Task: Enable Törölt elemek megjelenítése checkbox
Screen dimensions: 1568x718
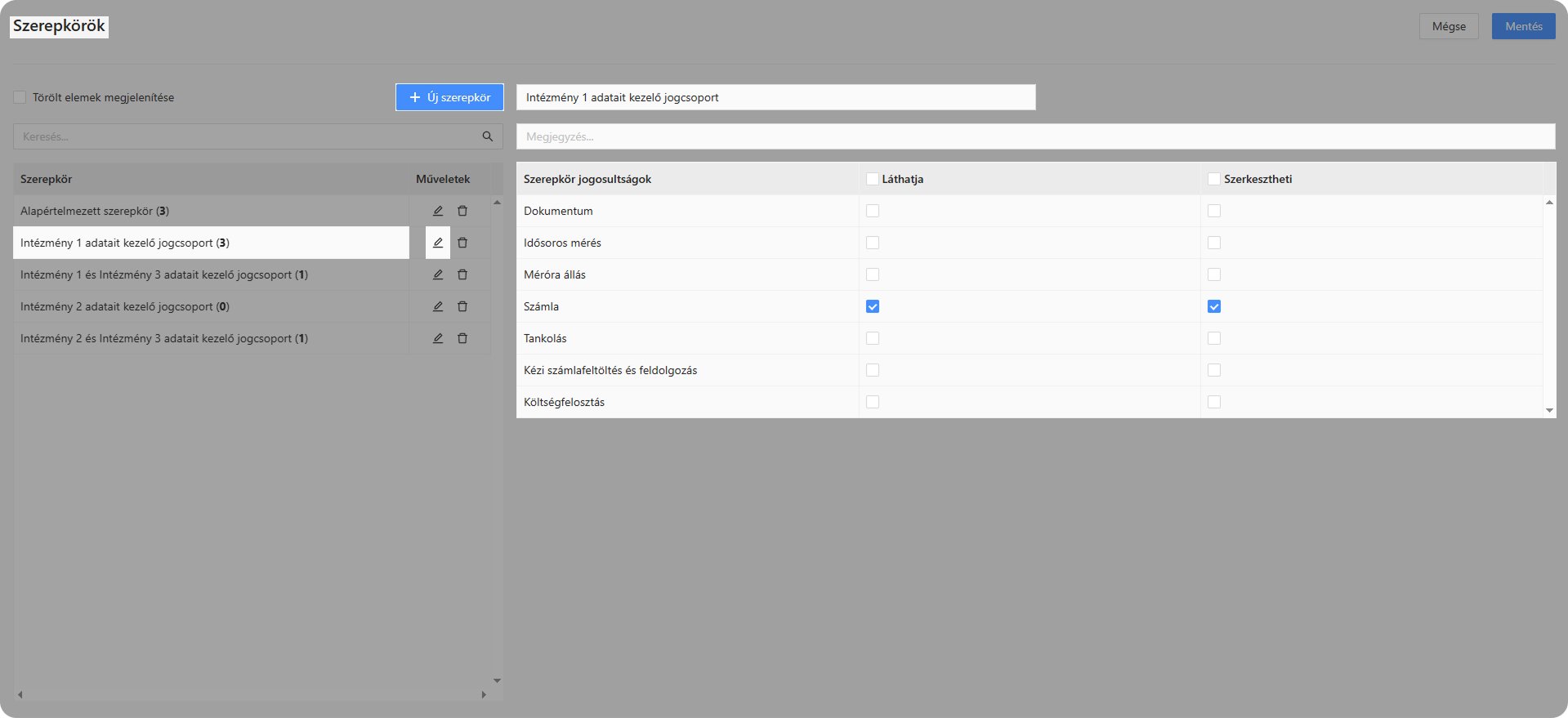Action: click(x=20, y=97)
